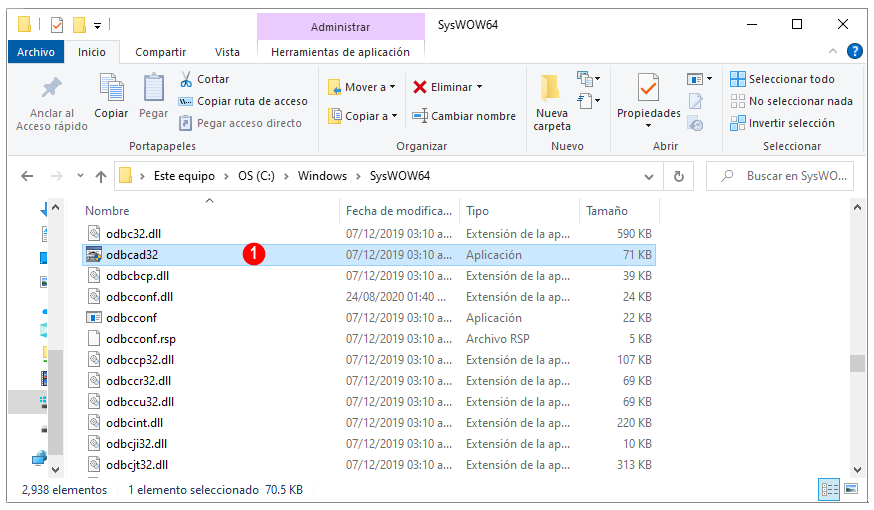Click the Anclar al Acceso rápido pin icon
874x510 pixels.
51,88
